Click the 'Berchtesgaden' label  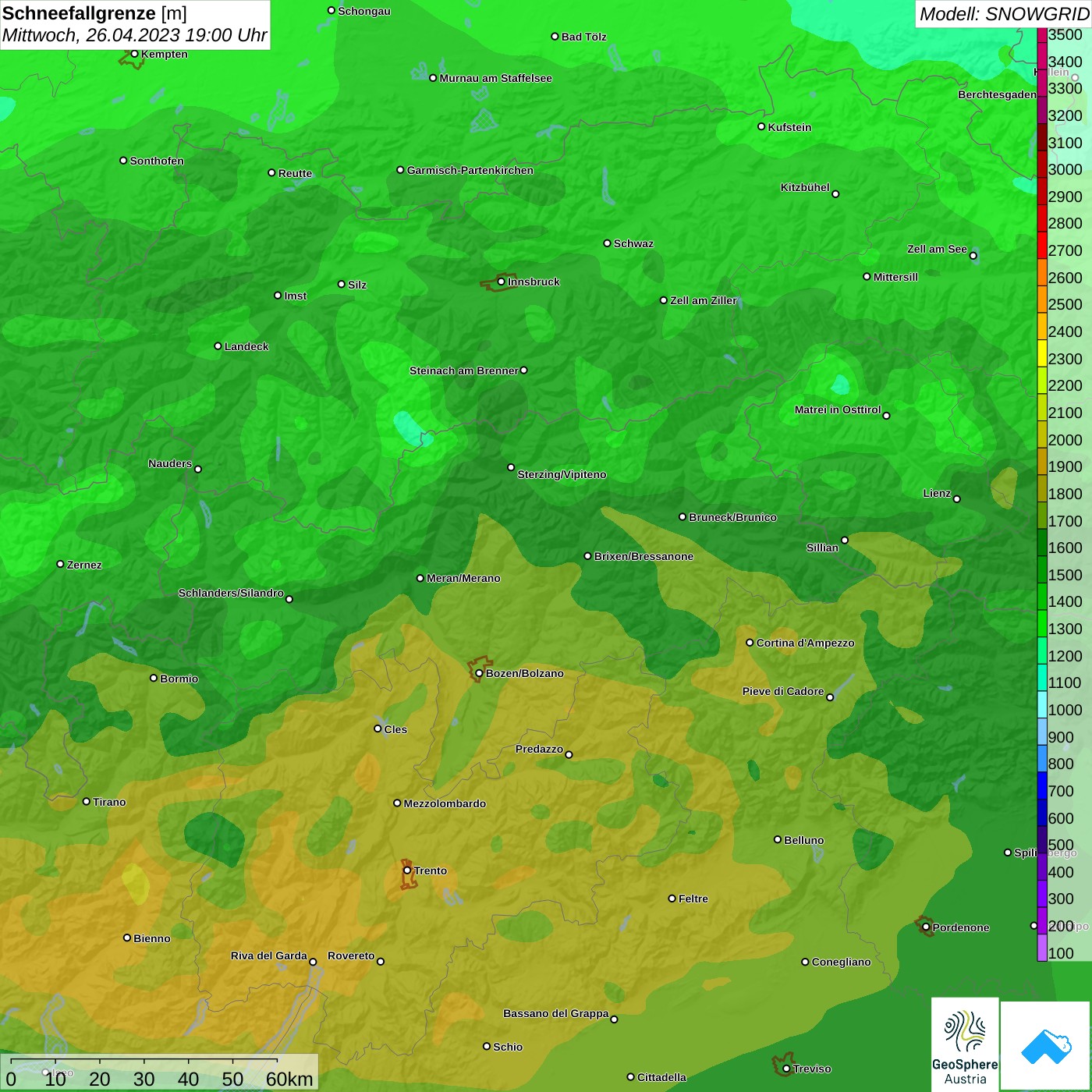tap(997, 94)
